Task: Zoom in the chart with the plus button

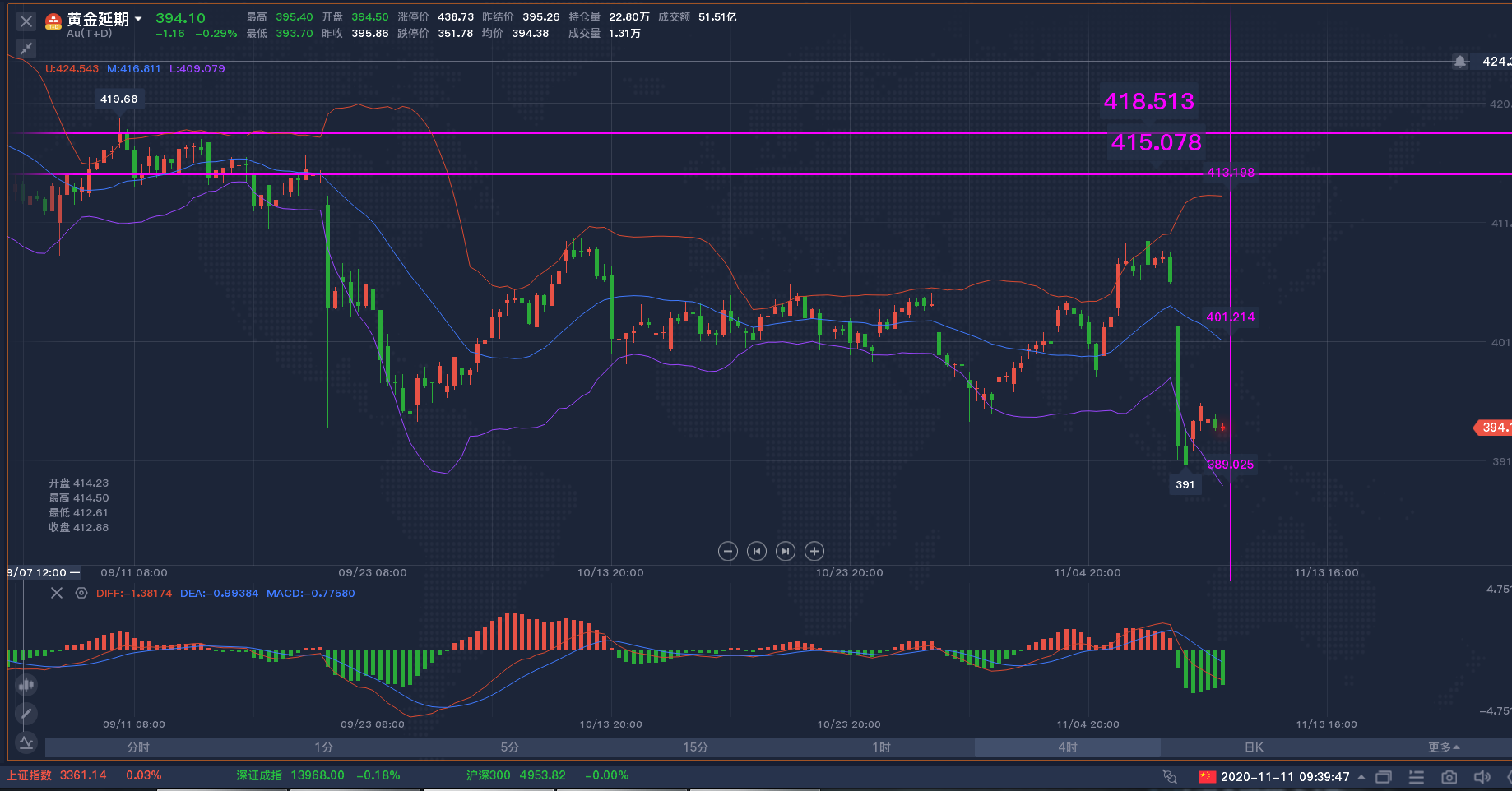Action: (x=814, y=551)
